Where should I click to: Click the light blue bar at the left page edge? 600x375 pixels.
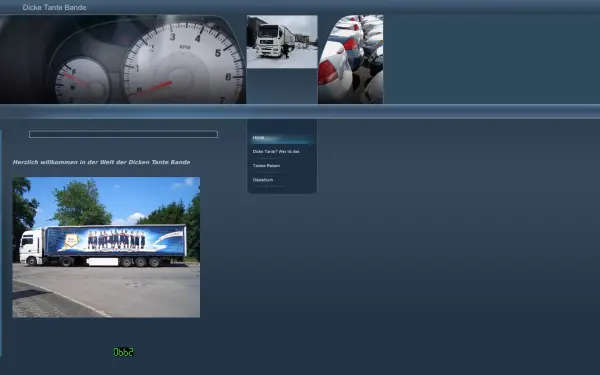pyautogui.click(x=1, y=243)
